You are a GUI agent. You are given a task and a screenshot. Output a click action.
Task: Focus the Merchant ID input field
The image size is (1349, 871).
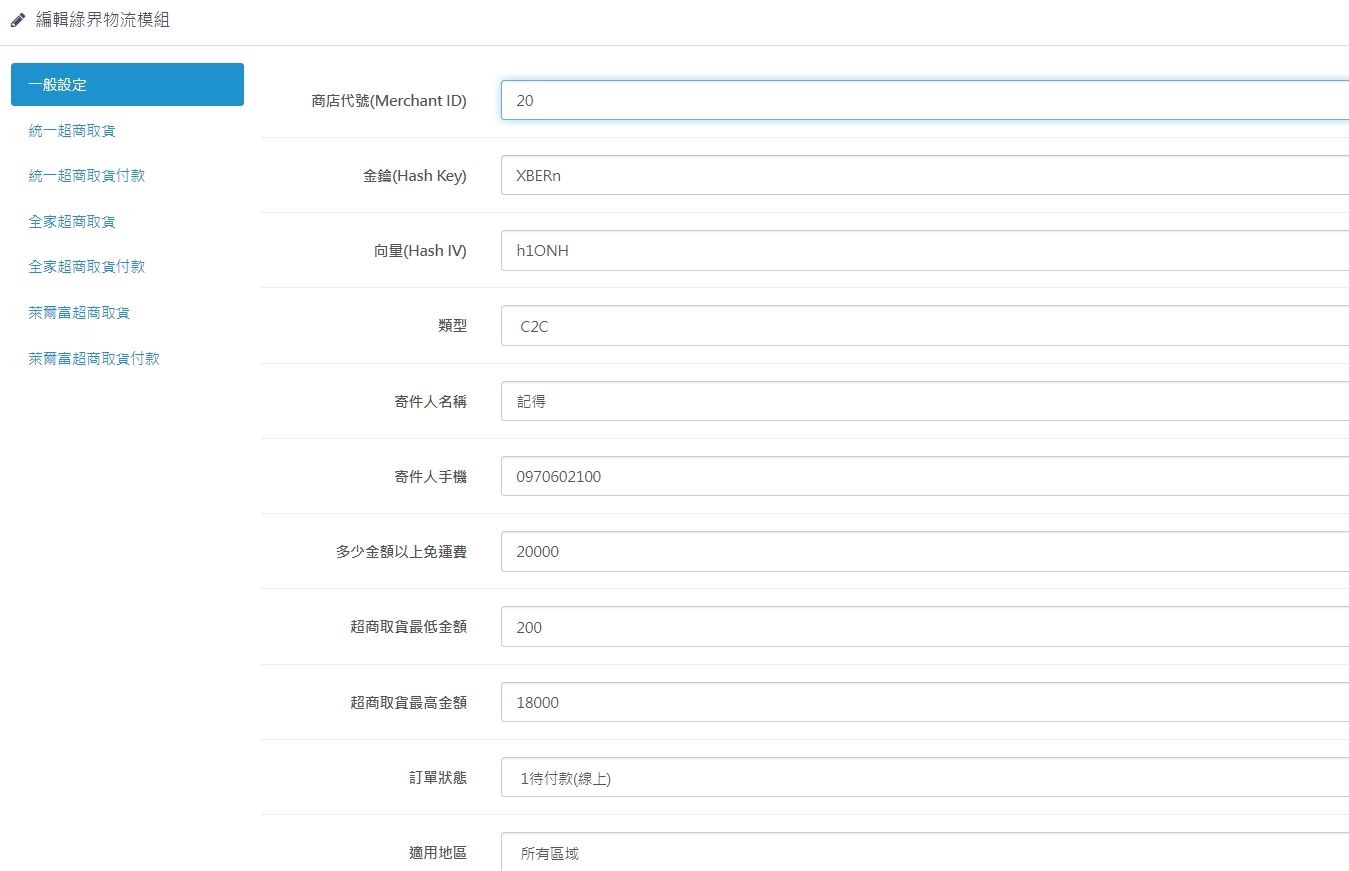tap(925, 100)
